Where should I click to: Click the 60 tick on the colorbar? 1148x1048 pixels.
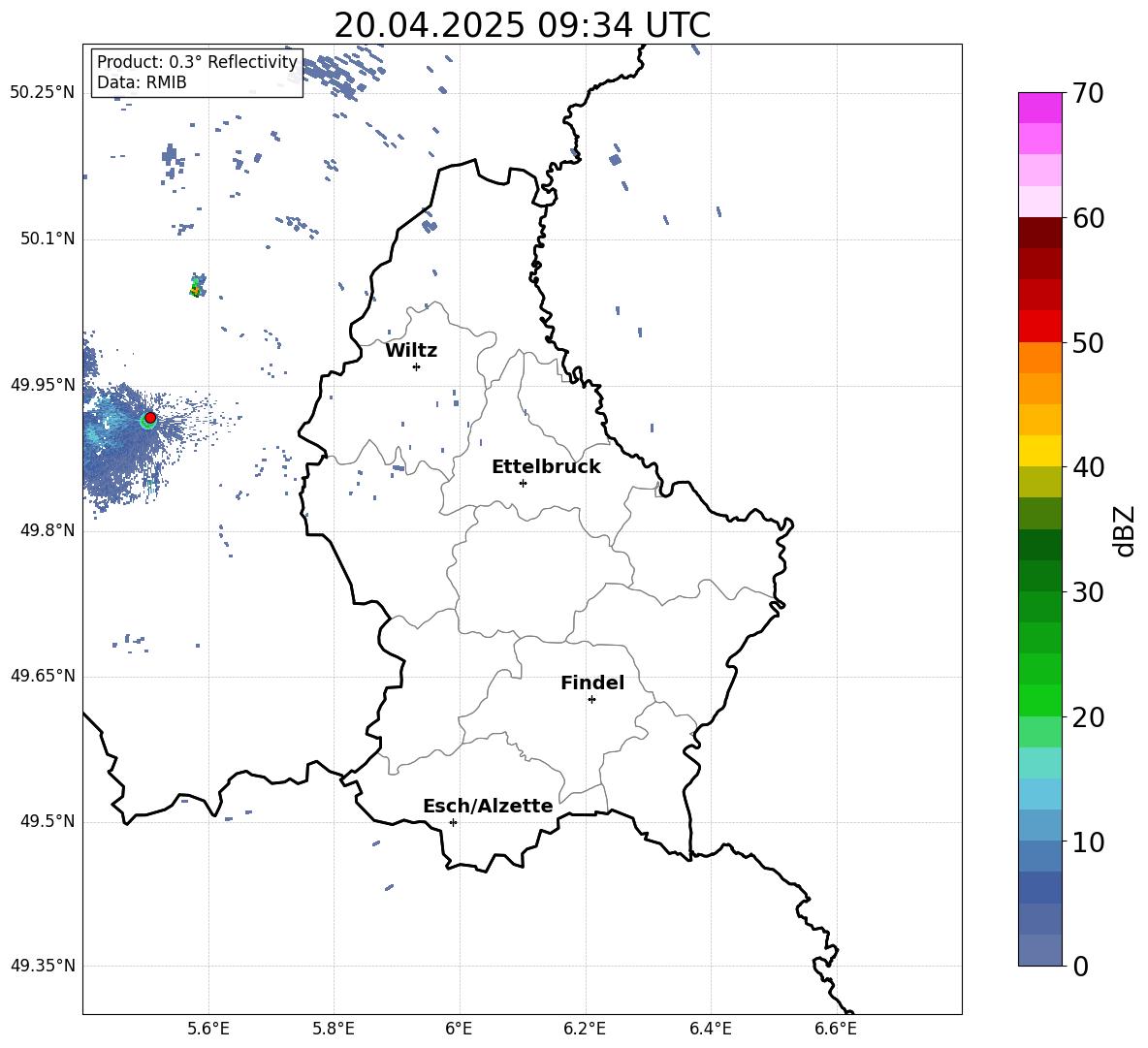coord(1089,218)
